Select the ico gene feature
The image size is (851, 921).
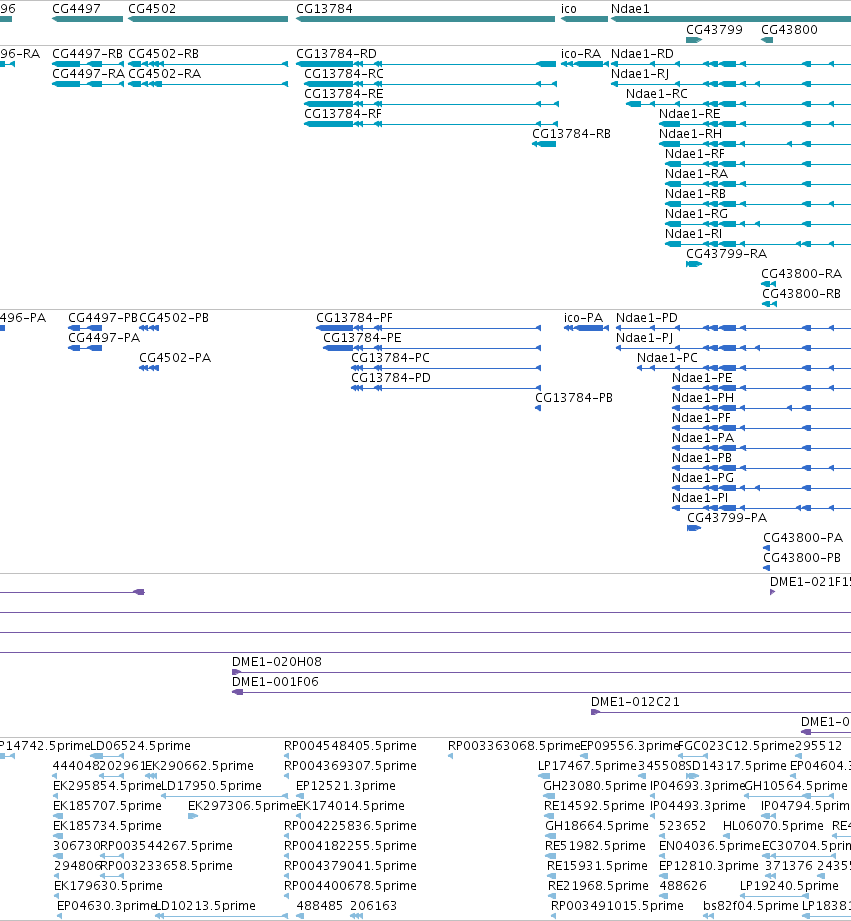(x=584, y=19)
